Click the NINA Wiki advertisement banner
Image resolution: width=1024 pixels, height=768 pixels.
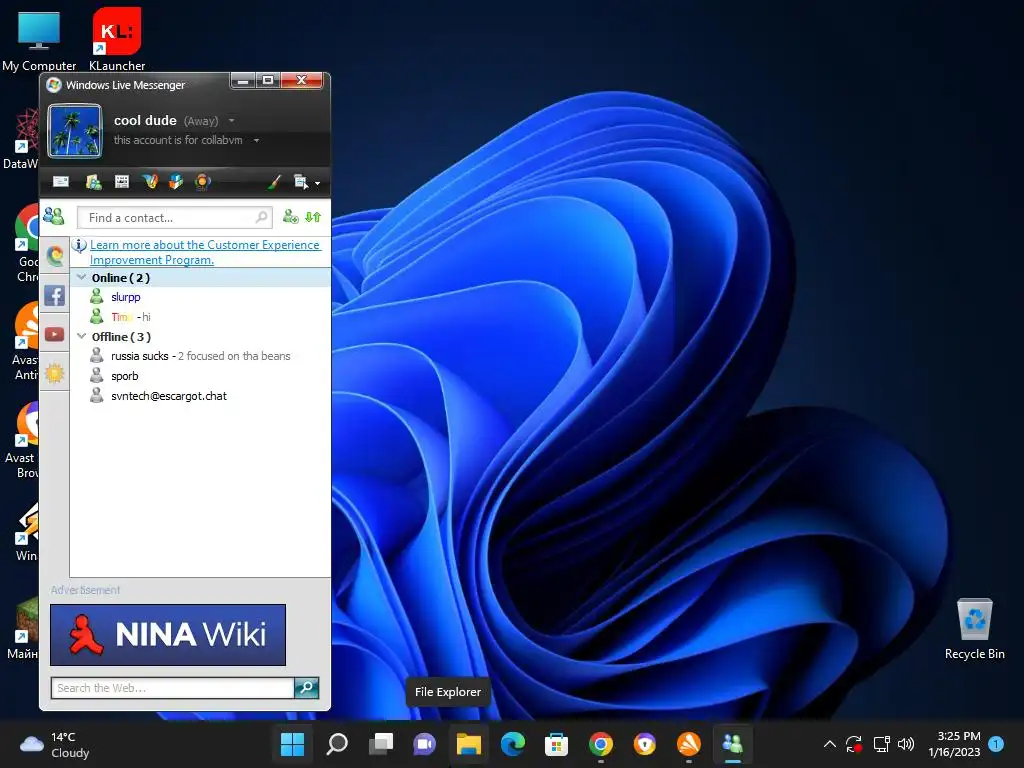point(168,635)
